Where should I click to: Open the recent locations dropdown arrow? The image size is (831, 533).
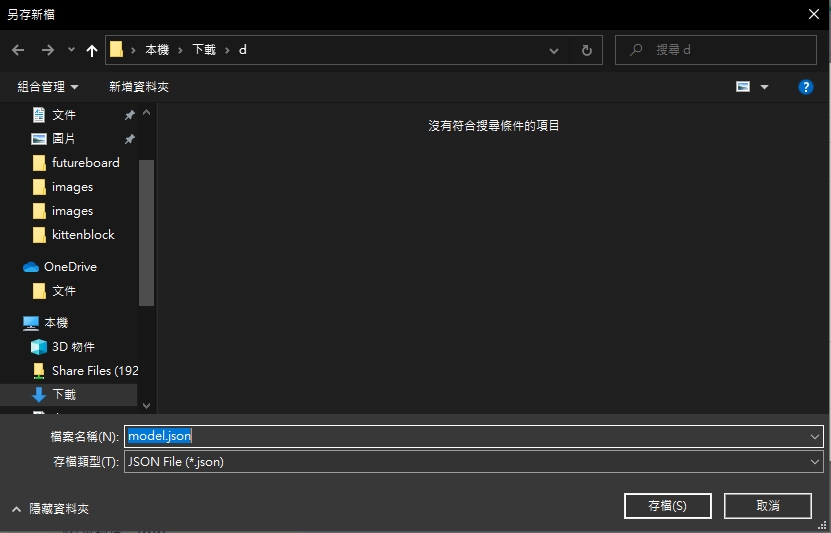coord(71,50)
